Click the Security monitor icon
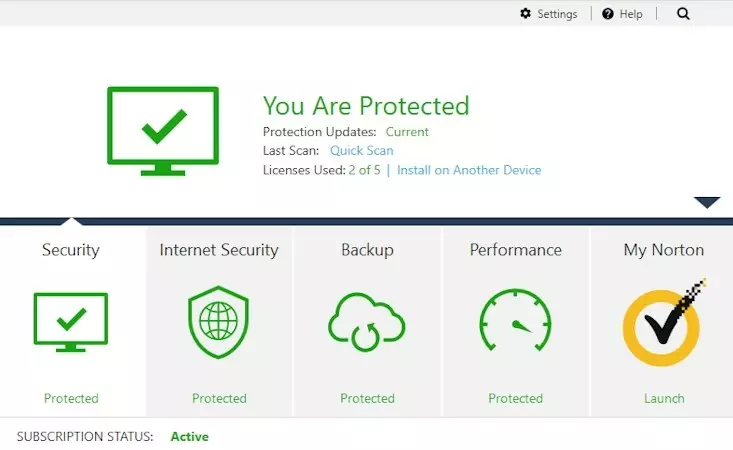 71,322
